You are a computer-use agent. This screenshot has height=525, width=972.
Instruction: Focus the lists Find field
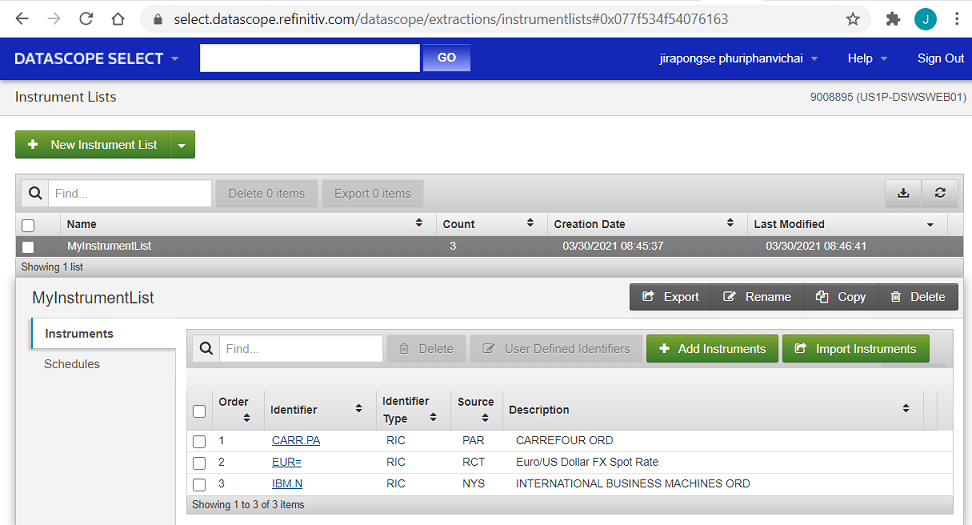130,193
